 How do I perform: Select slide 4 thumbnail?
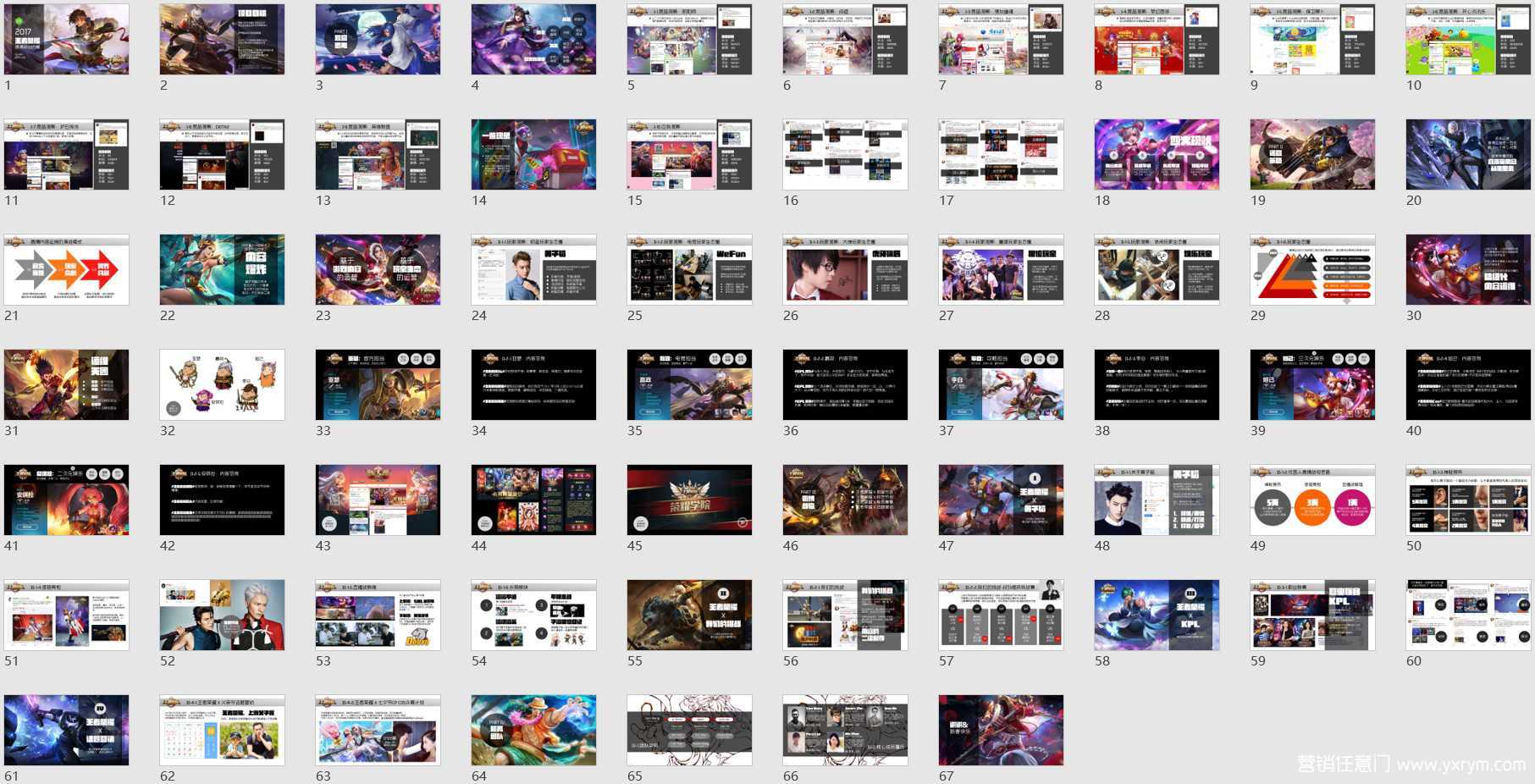click(x=533, y=39)
